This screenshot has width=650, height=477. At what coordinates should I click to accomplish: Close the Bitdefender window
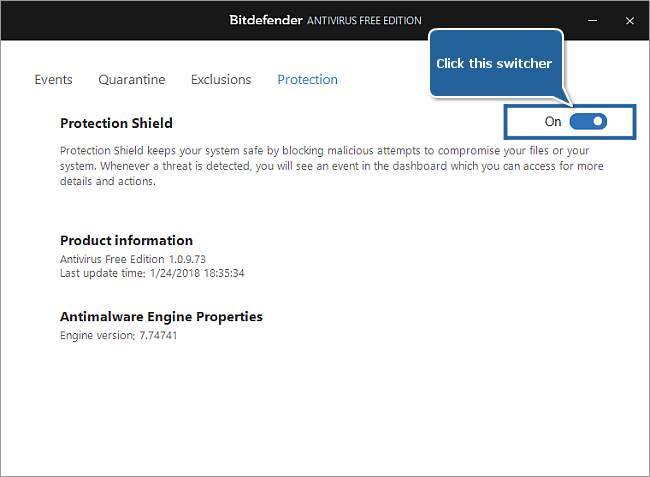tap(630, 21)
